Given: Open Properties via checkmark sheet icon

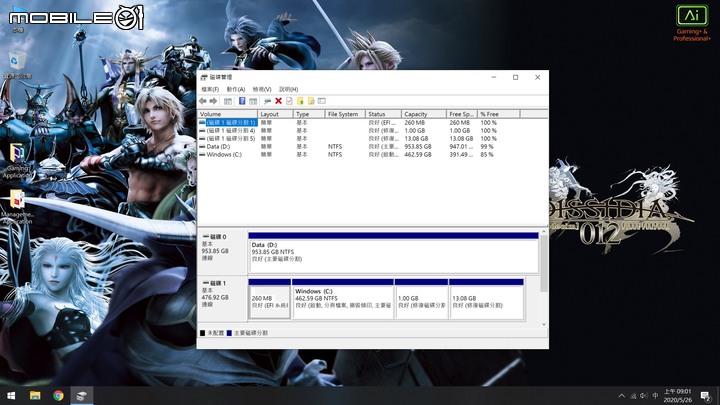Looking at the screenshot, I should [x=289, y=101].
